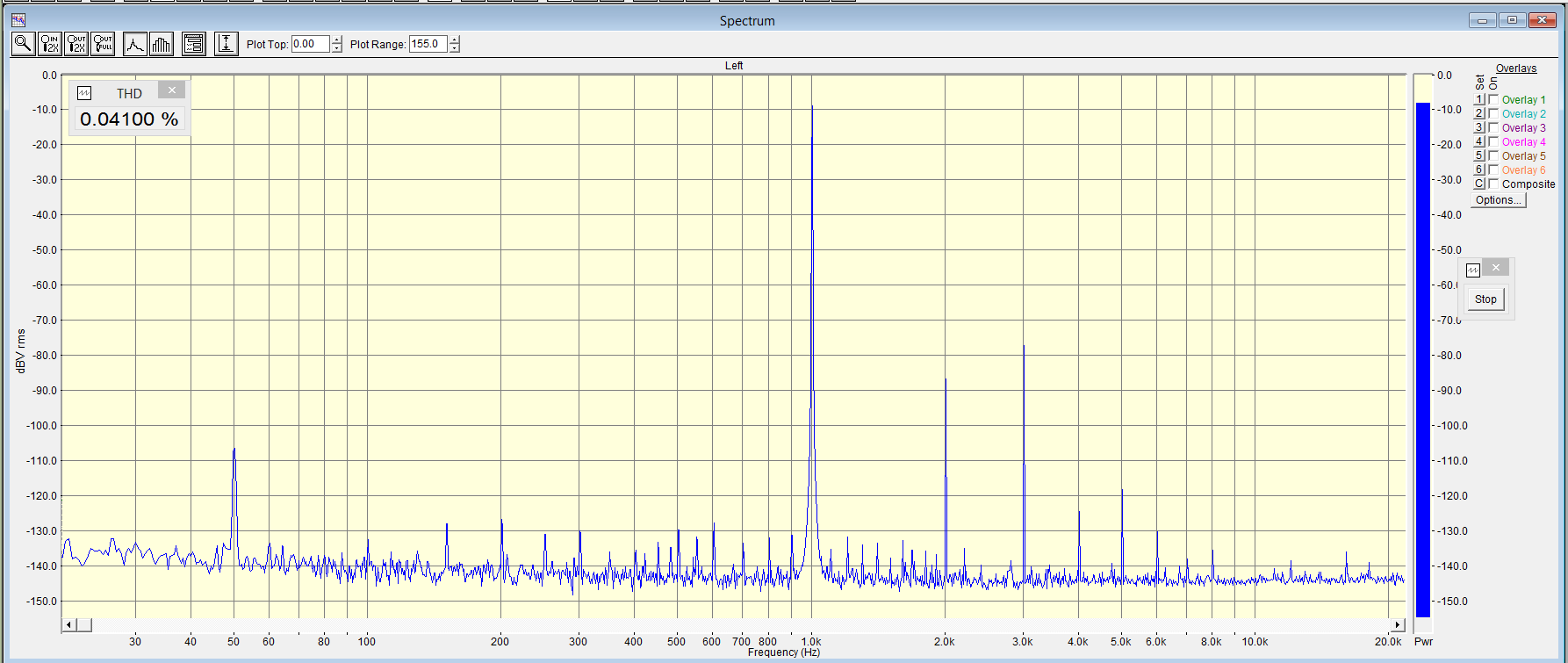Click the Zoom Out 2X icon

[76, 43]
